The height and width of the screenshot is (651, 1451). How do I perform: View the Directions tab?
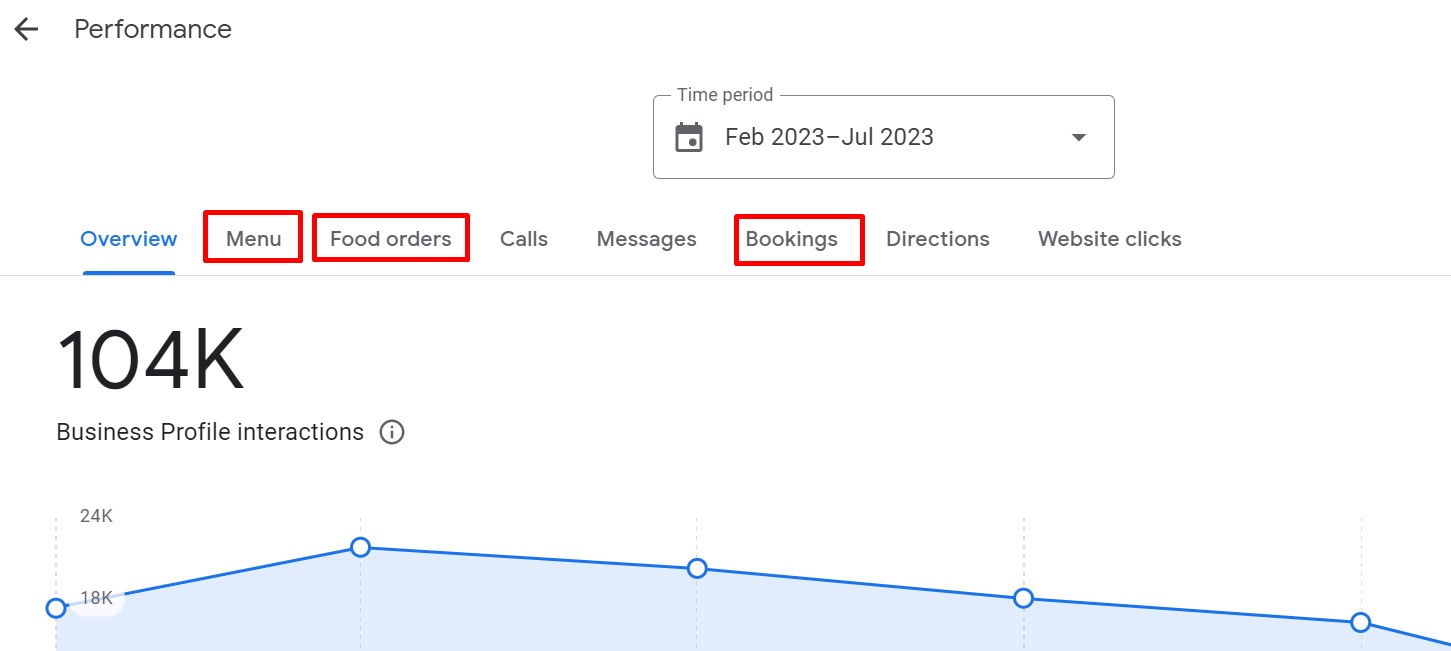937,239
